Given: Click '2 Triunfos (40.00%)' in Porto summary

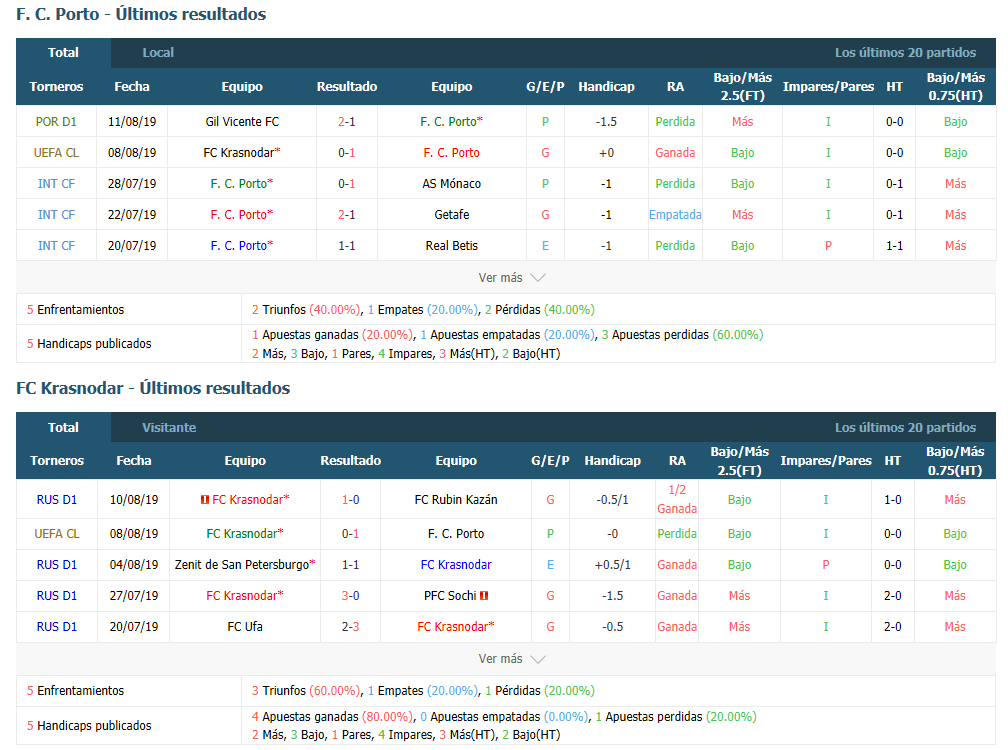Looking at the screenshot, I should coord(306,310).
